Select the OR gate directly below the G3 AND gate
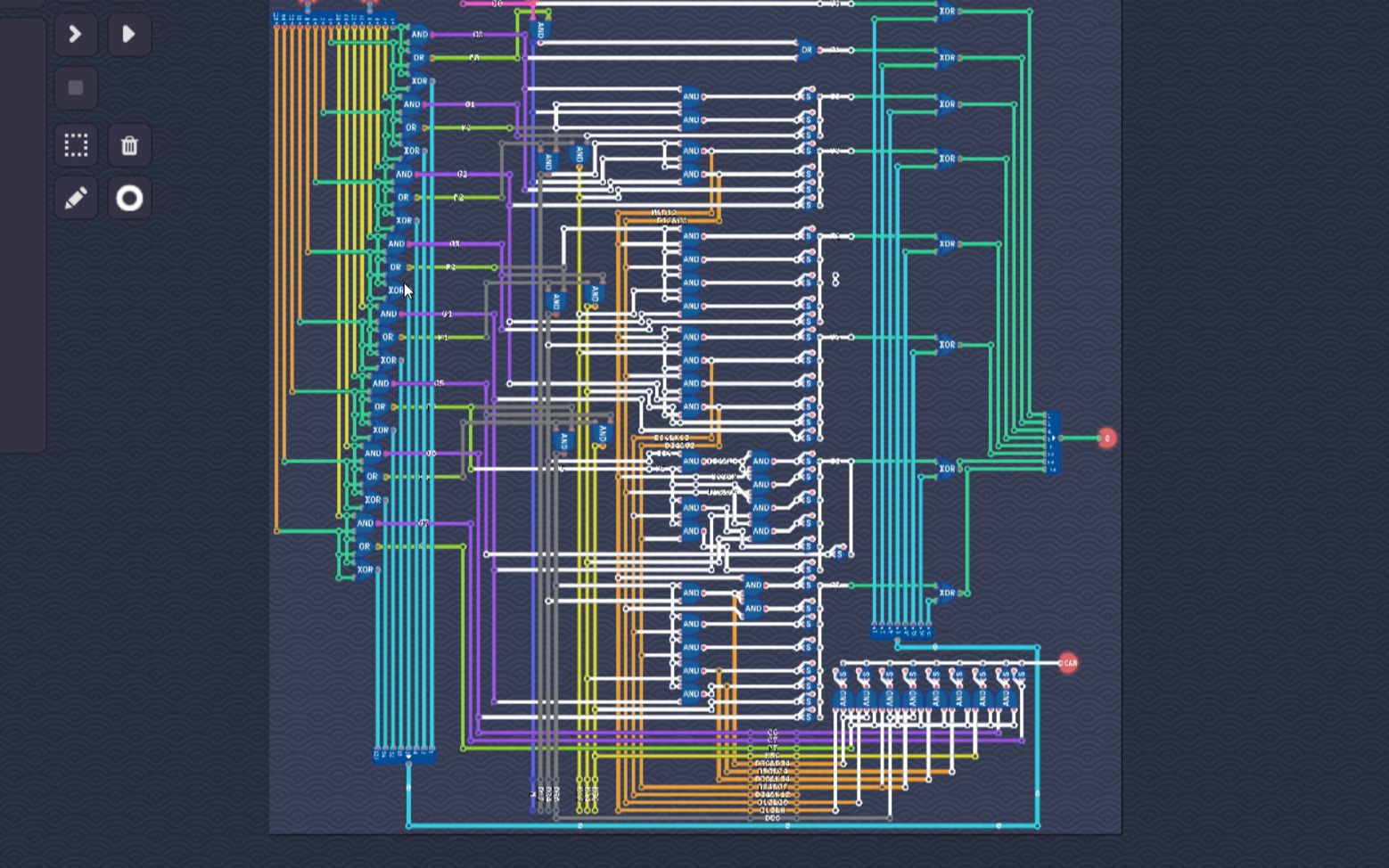Image resolution: width=1389 pixels, height=868 pixels. coord(395,267)
